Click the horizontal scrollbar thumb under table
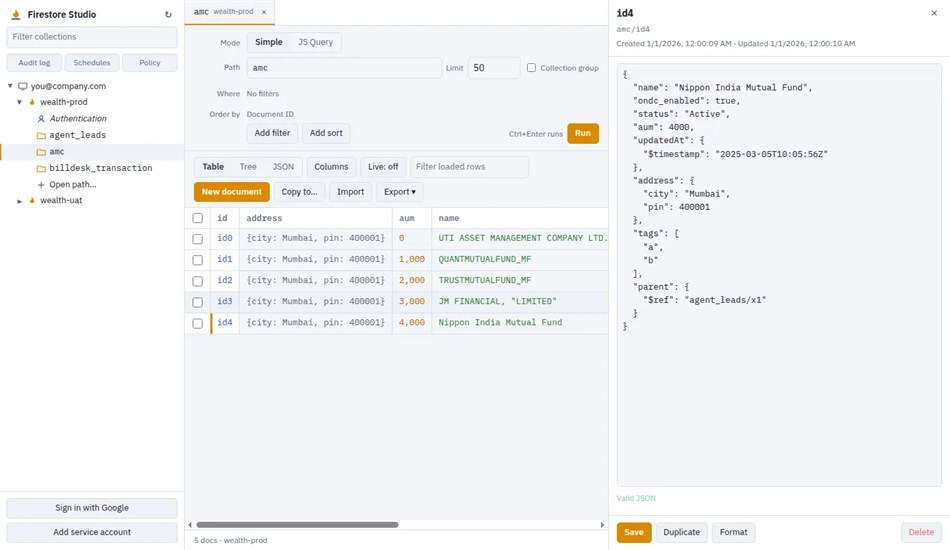 pos(297,525)
